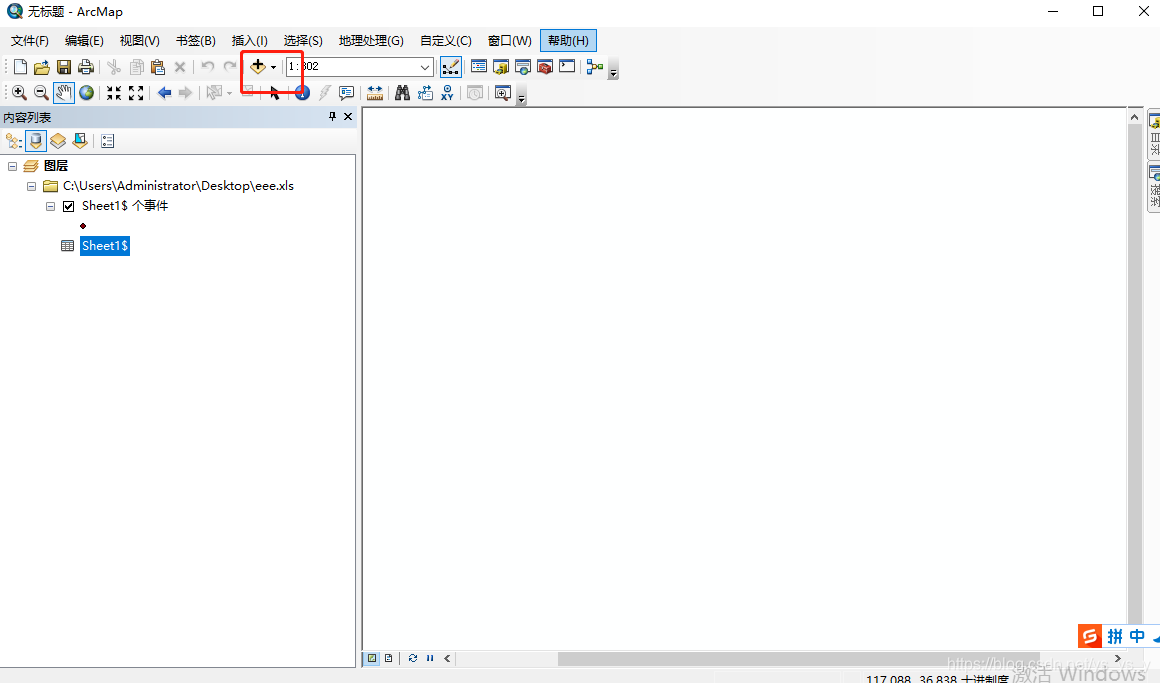Pick the Select Elements arrow tool
The height and width of the screenshot is (683, 1160).
274,92
